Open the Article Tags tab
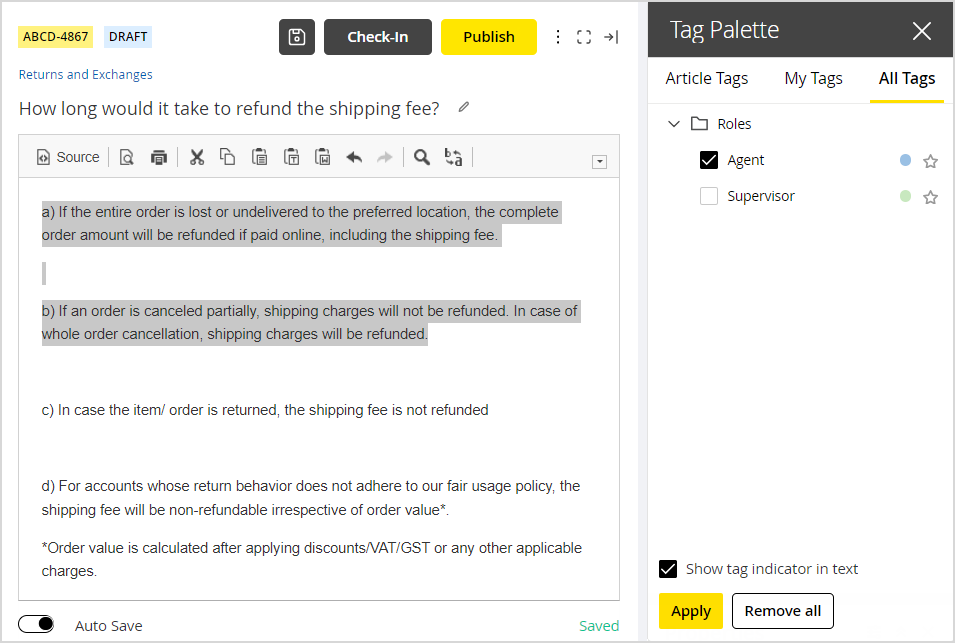The height and width of the screenshot is (643, 955). (707, 78)
